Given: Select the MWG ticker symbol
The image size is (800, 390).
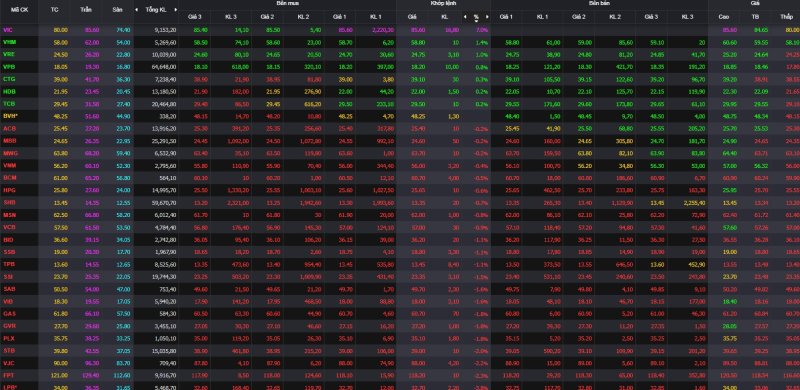Looking at the screenshot, I should (x=9, y=153).
